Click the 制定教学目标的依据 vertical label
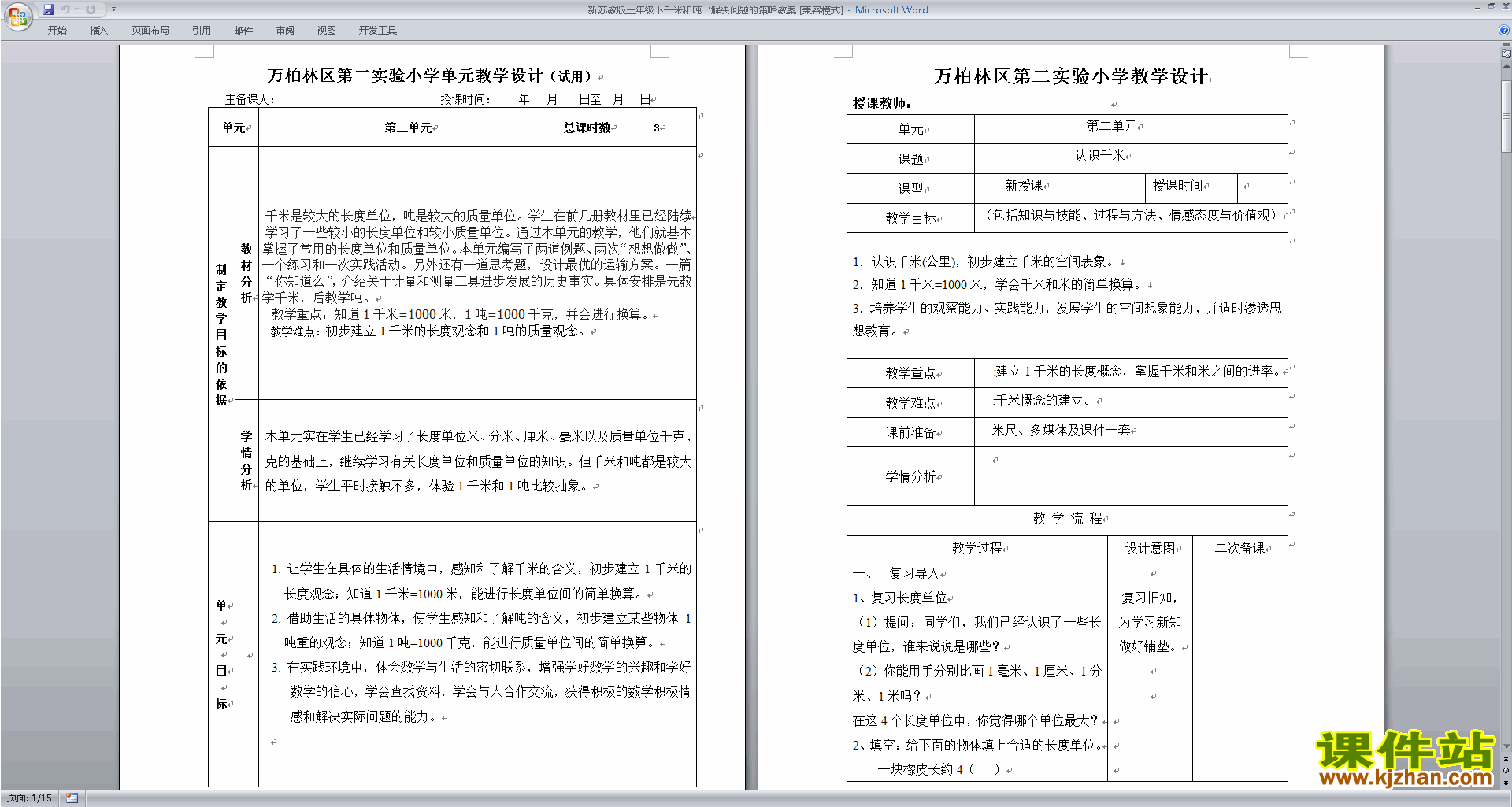The image size is (1512, 807). tap(221, 335)
